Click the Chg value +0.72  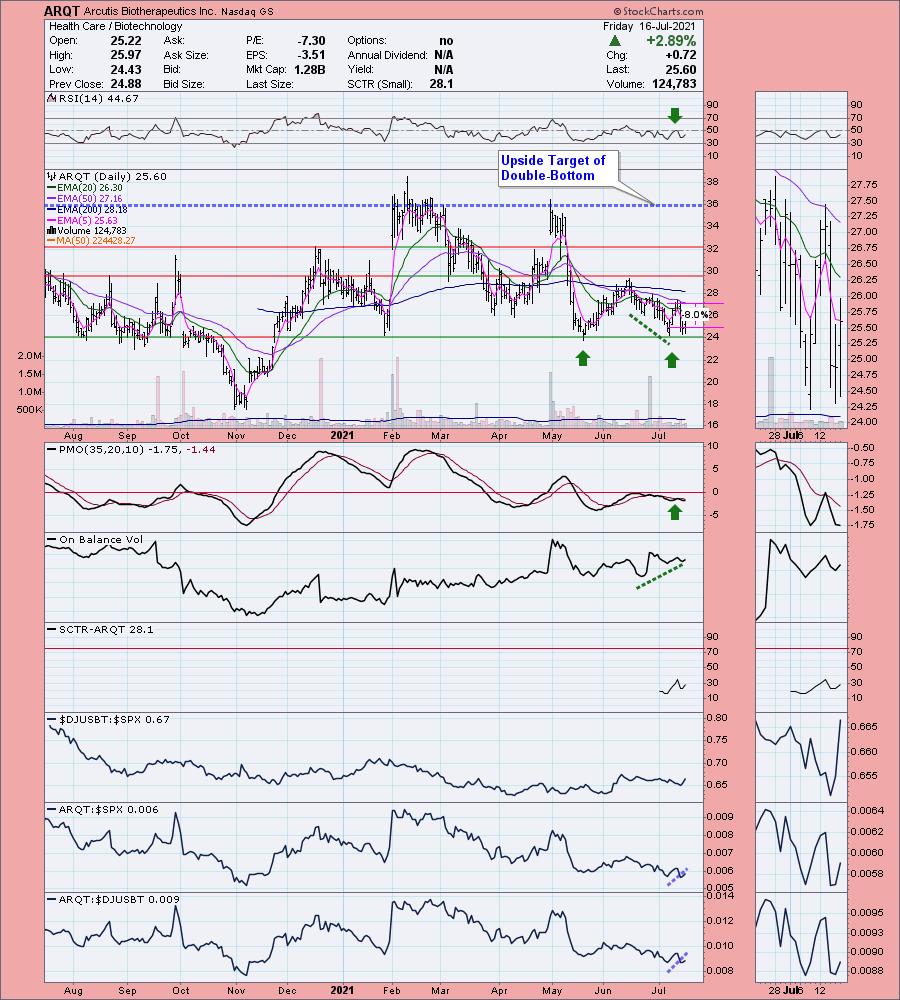pos(681,55)
